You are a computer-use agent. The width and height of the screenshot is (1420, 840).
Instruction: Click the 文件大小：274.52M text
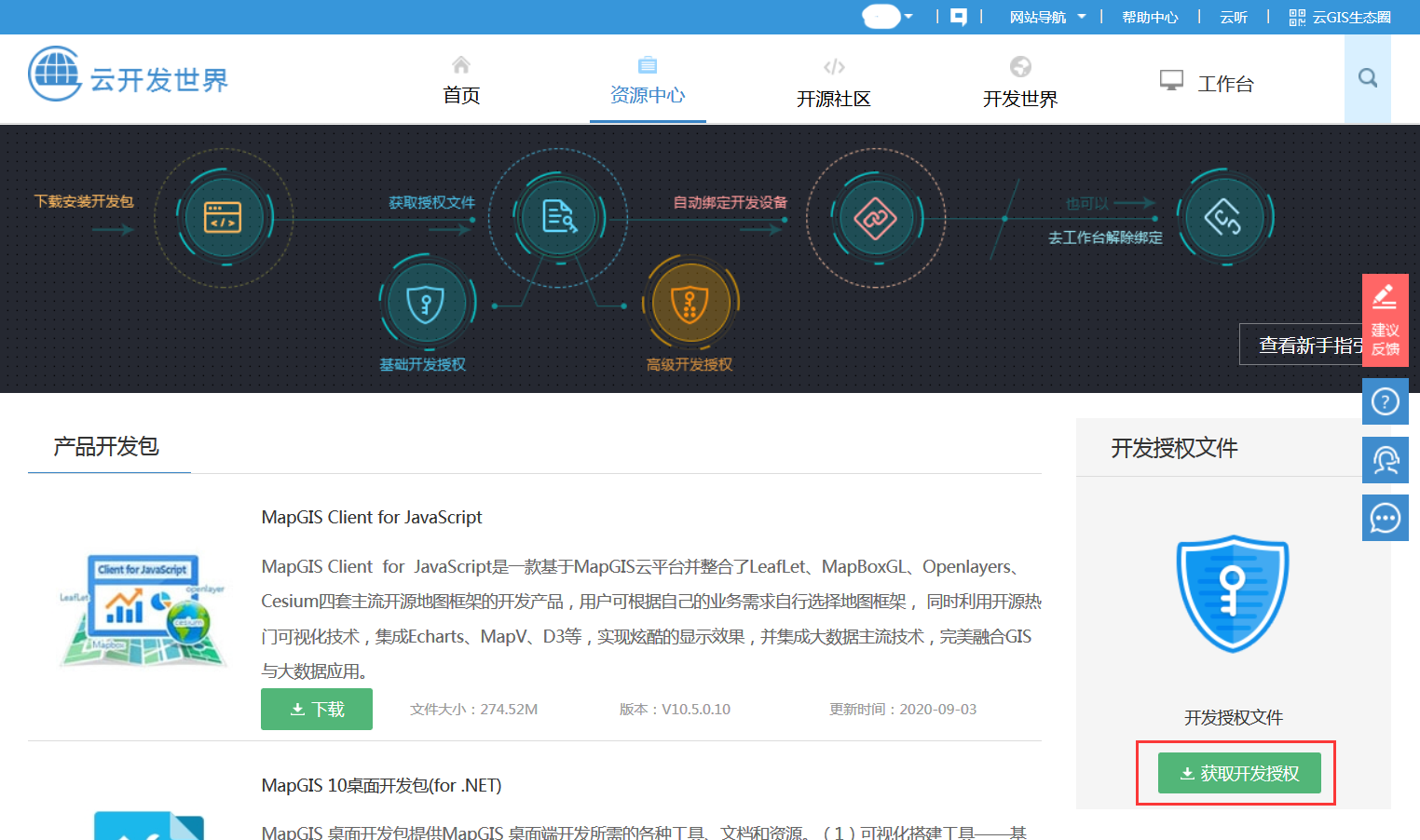click(473, 709)
